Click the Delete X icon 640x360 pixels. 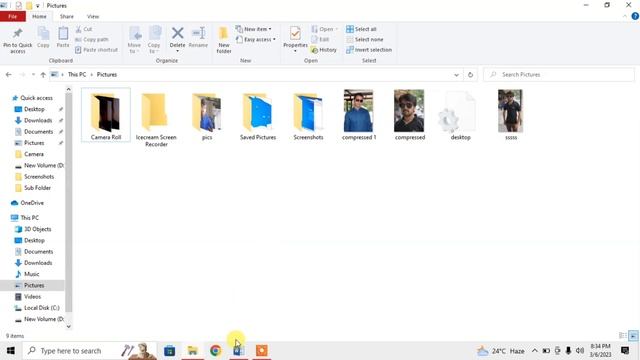pos(178,33)
